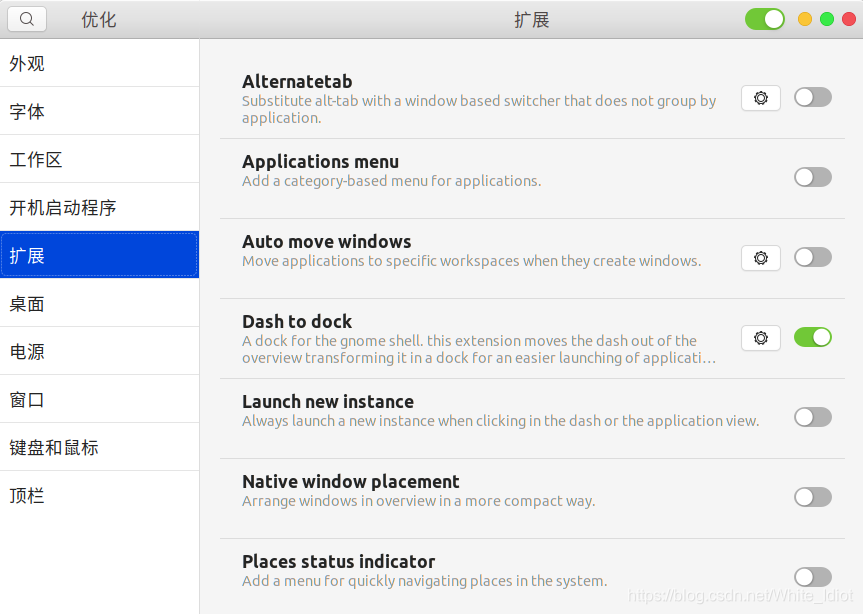Click the search magnifier button
The height and width of the screenshot is (614, 863).
pyautogui.click(x=26, y=19)
